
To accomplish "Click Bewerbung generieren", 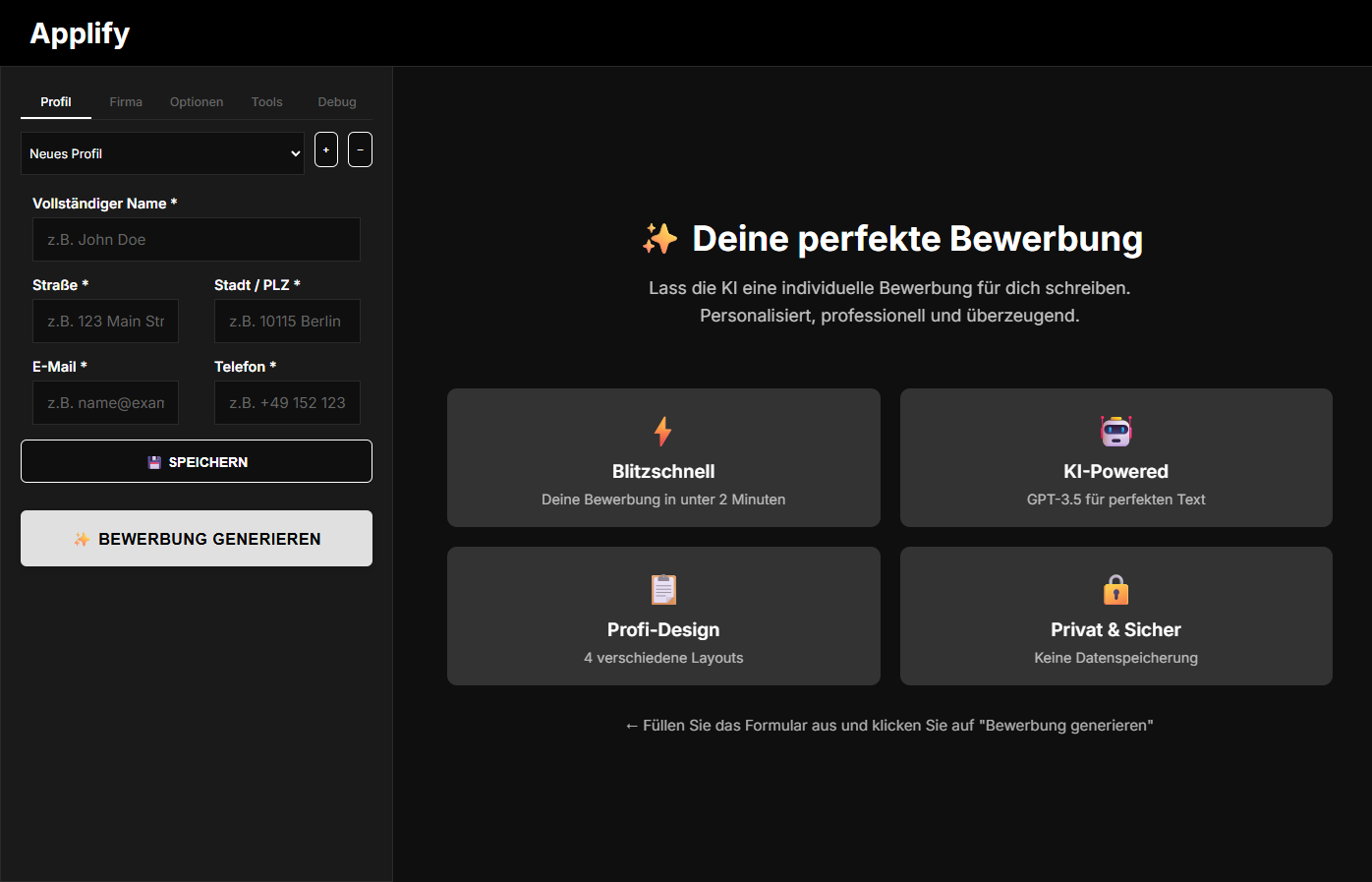I will 196,538.
